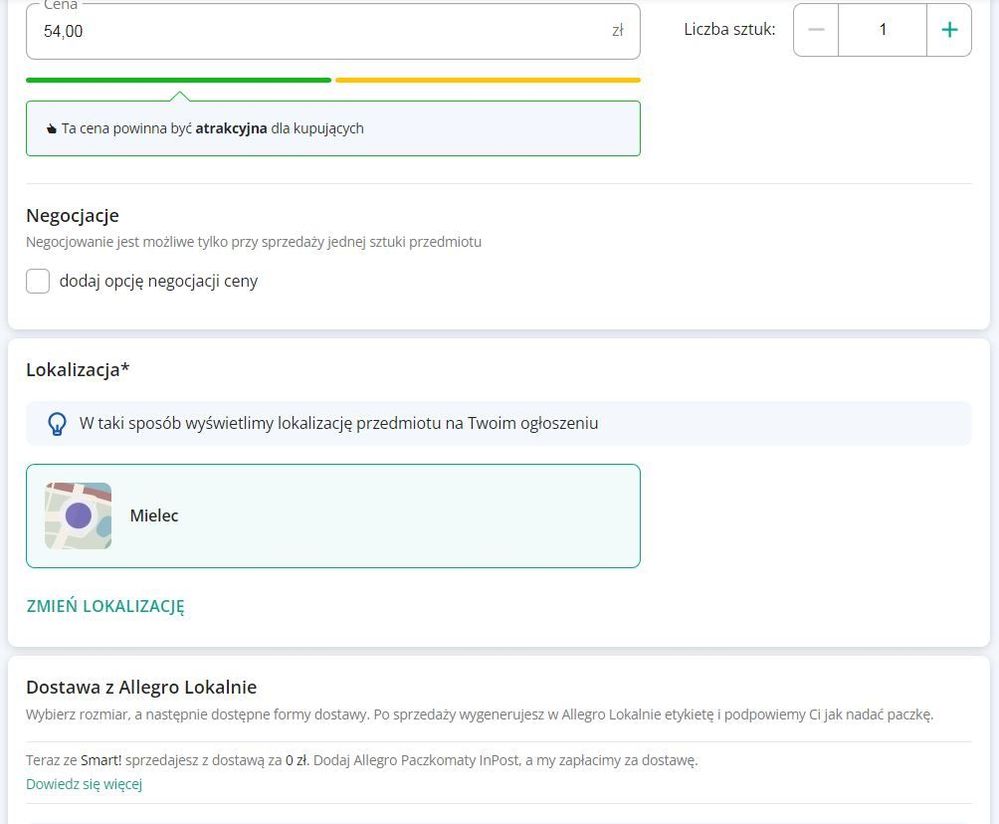Click the lightbulb hint icon under Lokalizacja
This screenshot has height=824, width=999.
pos(57,424)
